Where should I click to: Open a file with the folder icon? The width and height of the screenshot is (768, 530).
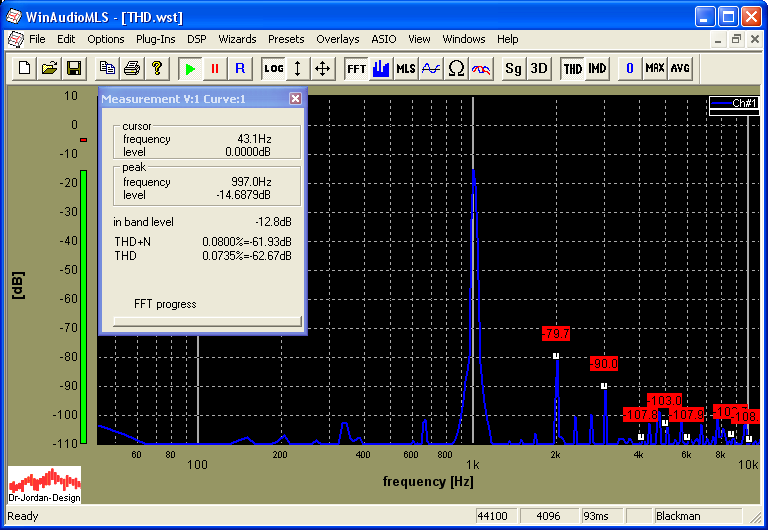(x=48, y=68)
